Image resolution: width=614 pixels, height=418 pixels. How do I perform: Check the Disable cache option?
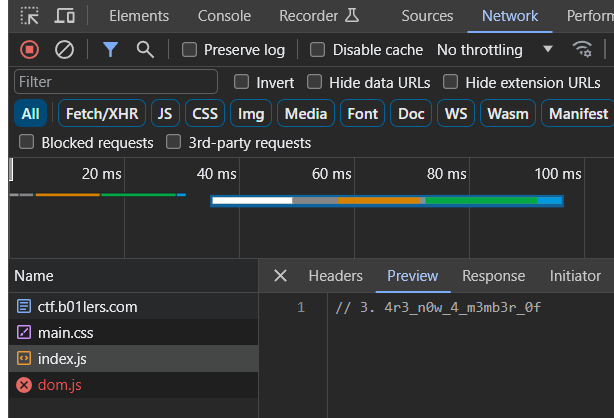(317, 50)
